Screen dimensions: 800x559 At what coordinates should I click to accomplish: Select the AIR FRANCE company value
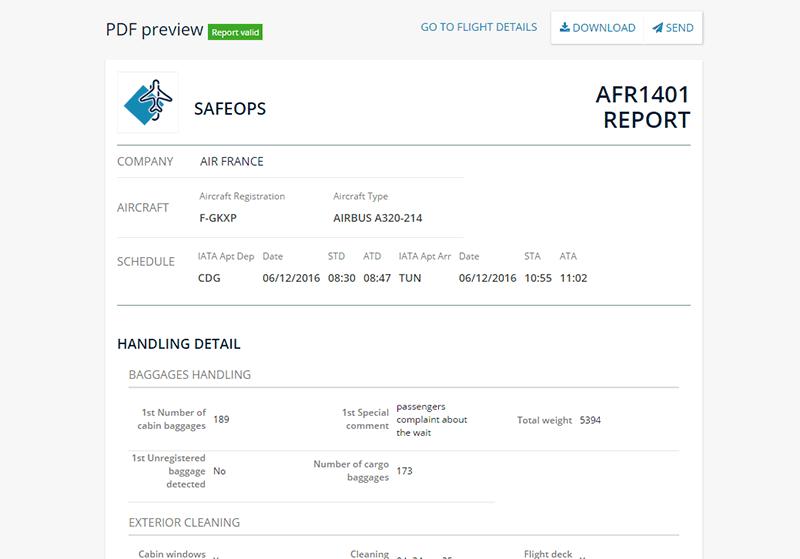232,162
